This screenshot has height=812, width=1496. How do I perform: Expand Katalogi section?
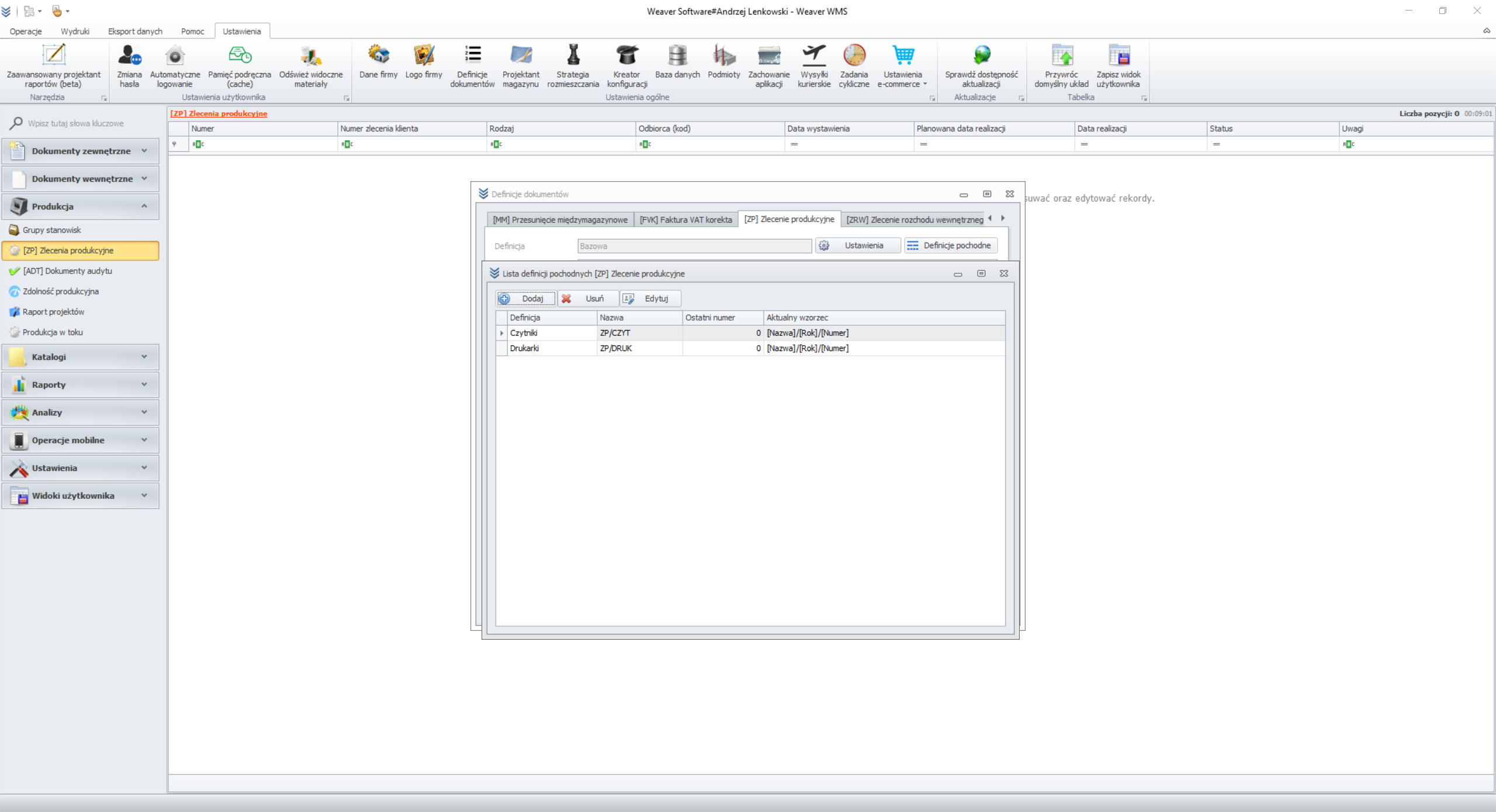pyautogui.click(x=80, y=357)
